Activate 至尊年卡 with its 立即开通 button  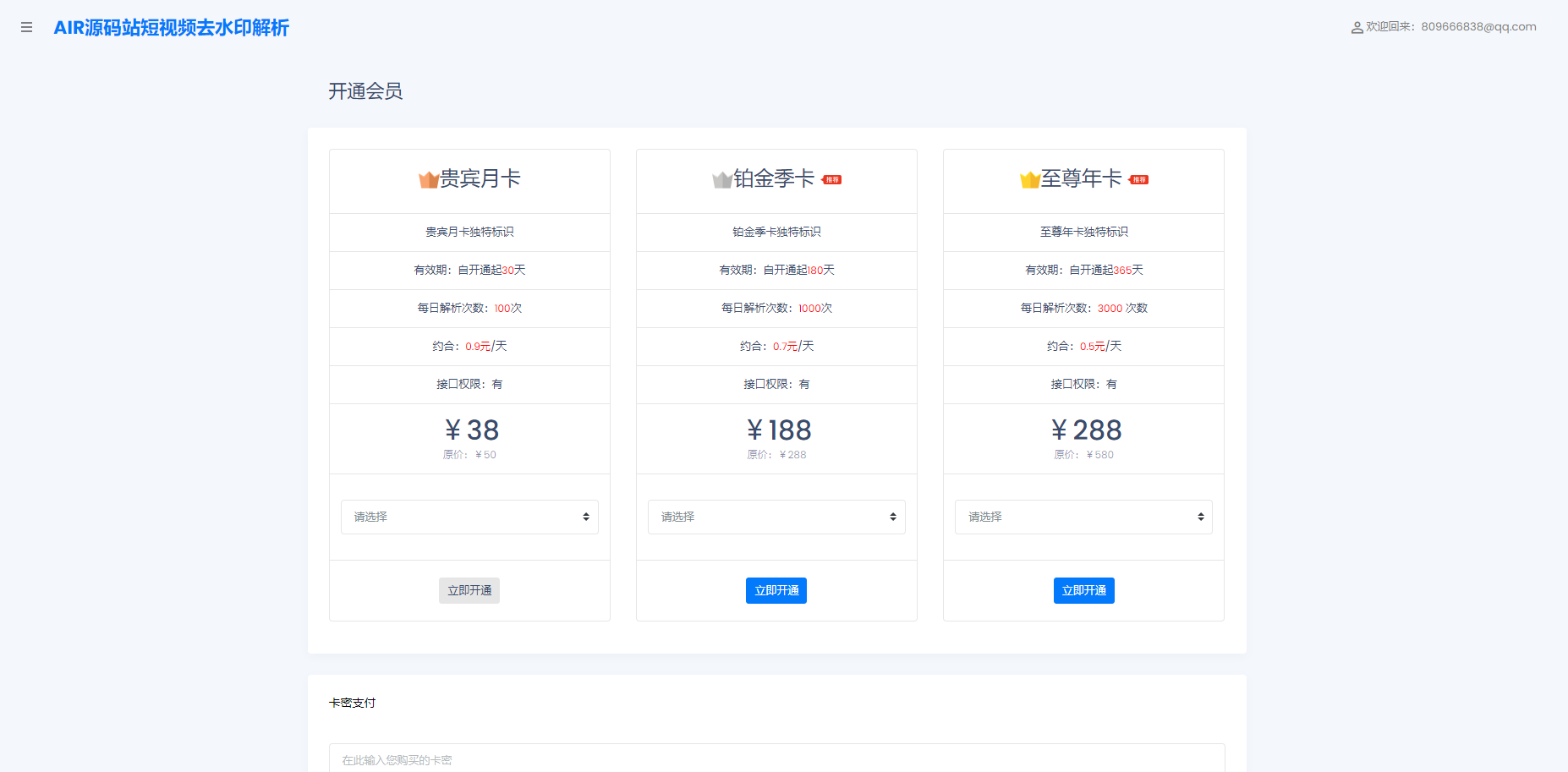tap(1083, 590)
